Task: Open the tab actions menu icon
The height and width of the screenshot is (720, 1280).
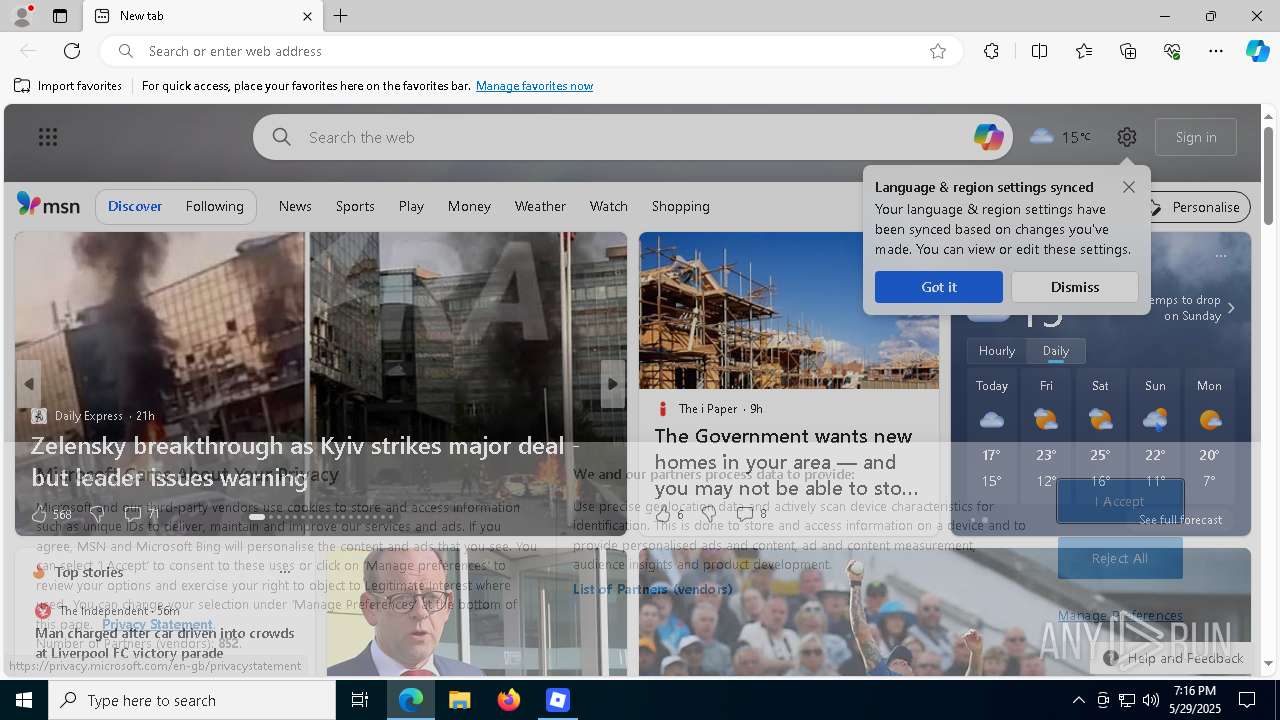Action: coord(60,16)
